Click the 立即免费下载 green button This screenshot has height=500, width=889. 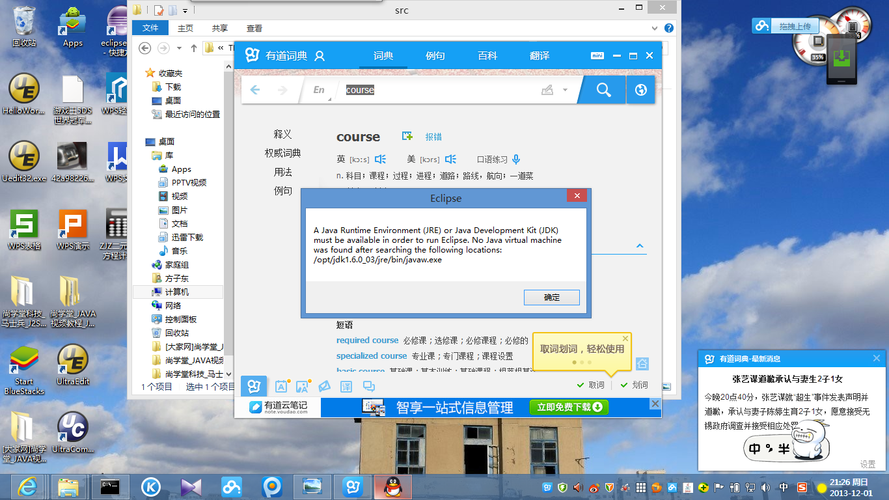coord(569,407)
